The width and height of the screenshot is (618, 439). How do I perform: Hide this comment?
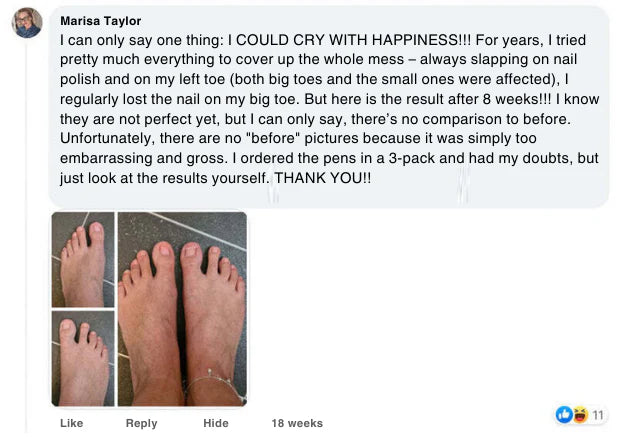216,423
